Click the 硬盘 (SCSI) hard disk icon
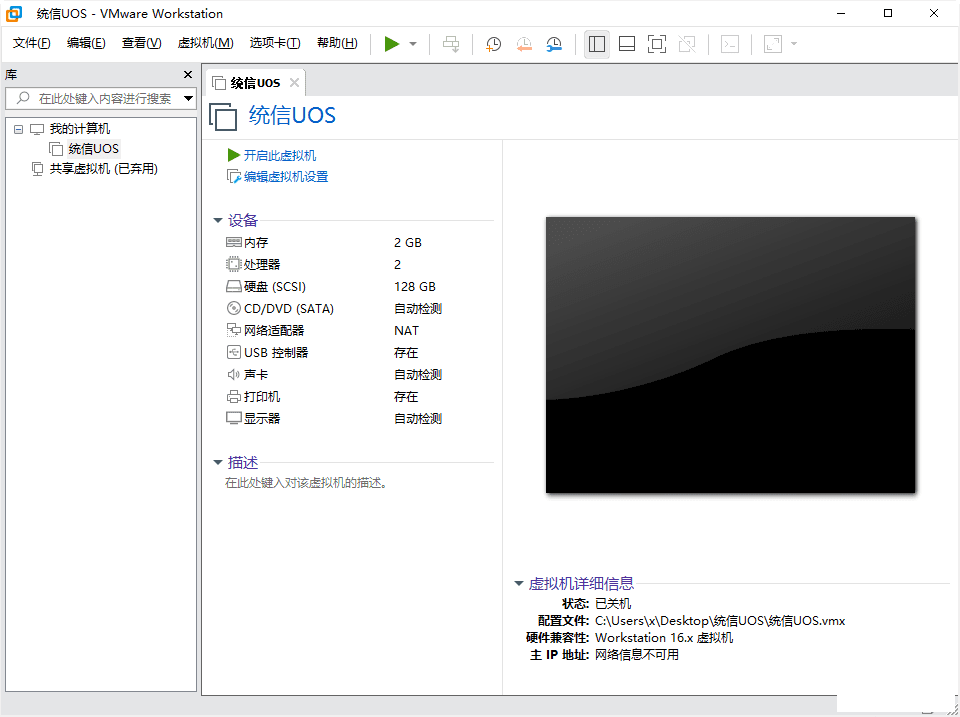 click(233, 287)
